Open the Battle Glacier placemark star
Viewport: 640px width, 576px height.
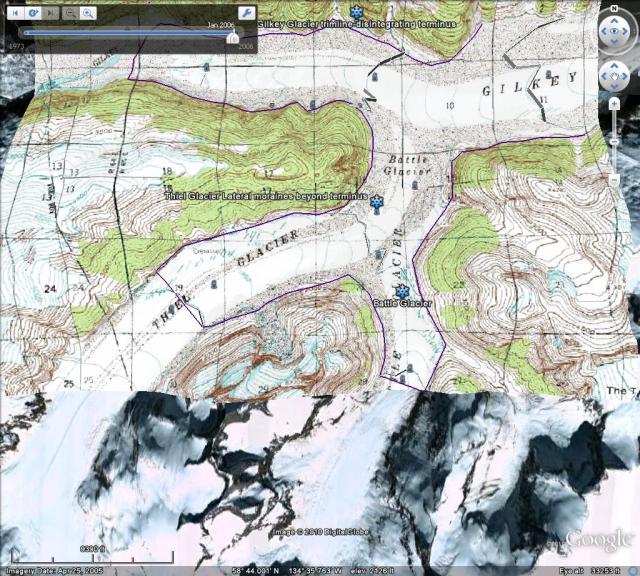tap(402, 291)
